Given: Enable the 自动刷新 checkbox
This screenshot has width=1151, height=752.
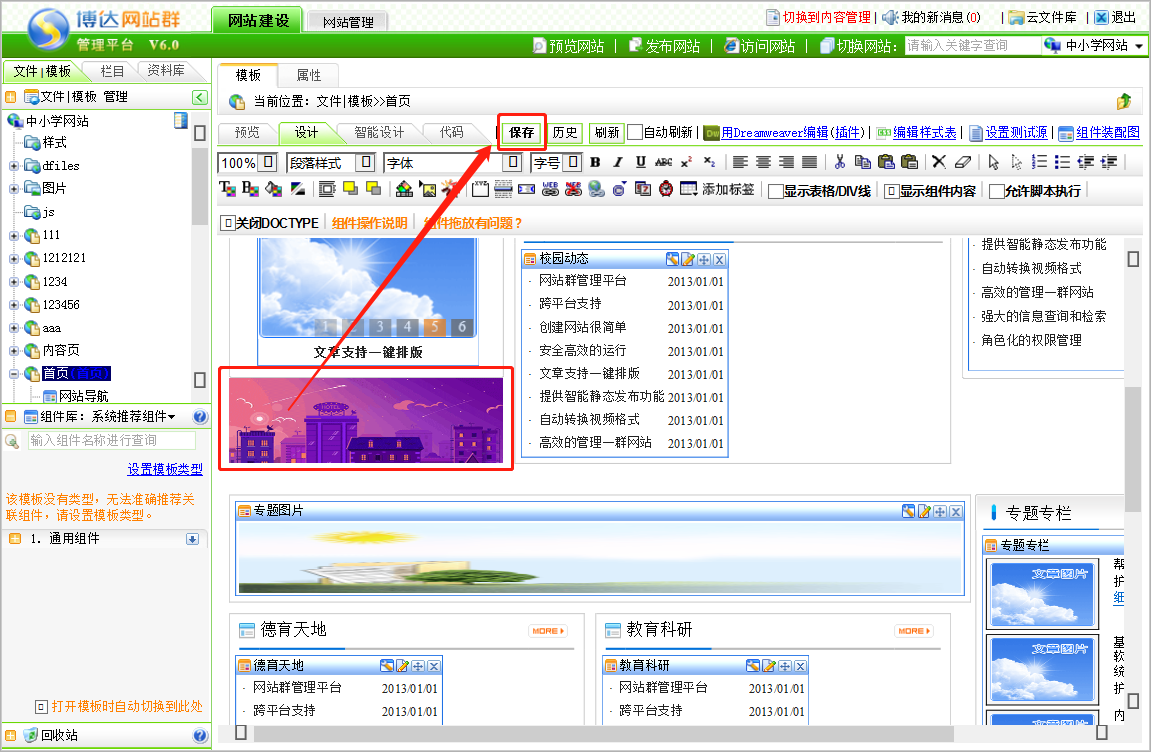Looking at the screenshot, I should click(x=635, y=132).
